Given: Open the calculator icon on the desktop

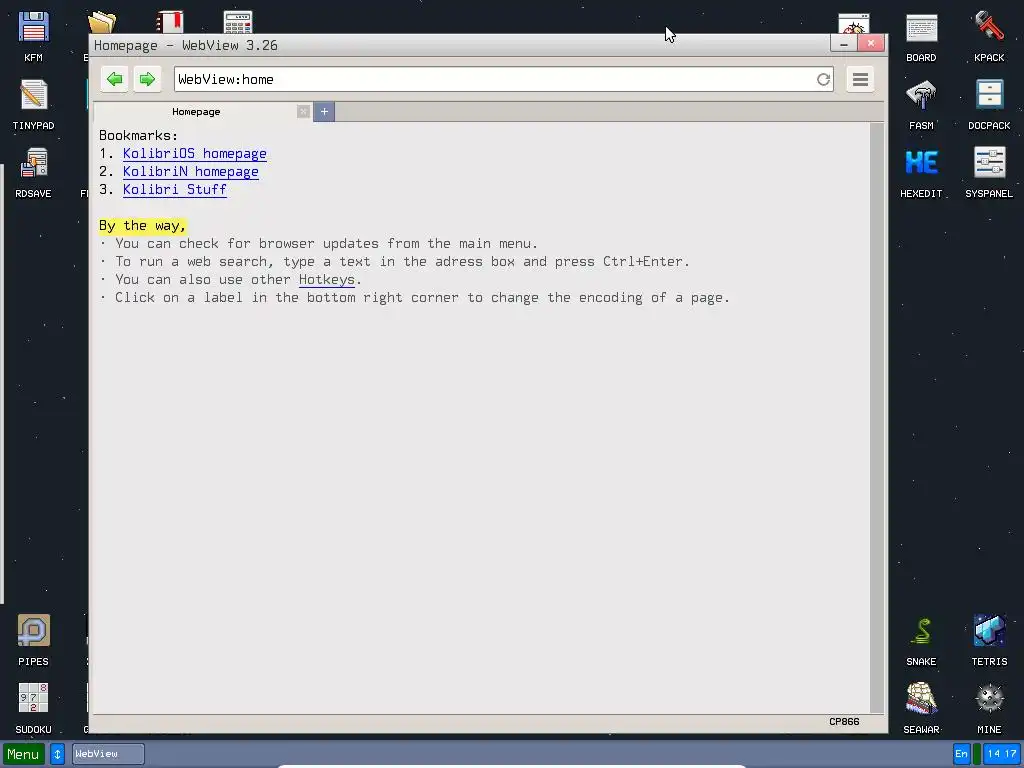Looking at the screenshot, I should [238, 22].
